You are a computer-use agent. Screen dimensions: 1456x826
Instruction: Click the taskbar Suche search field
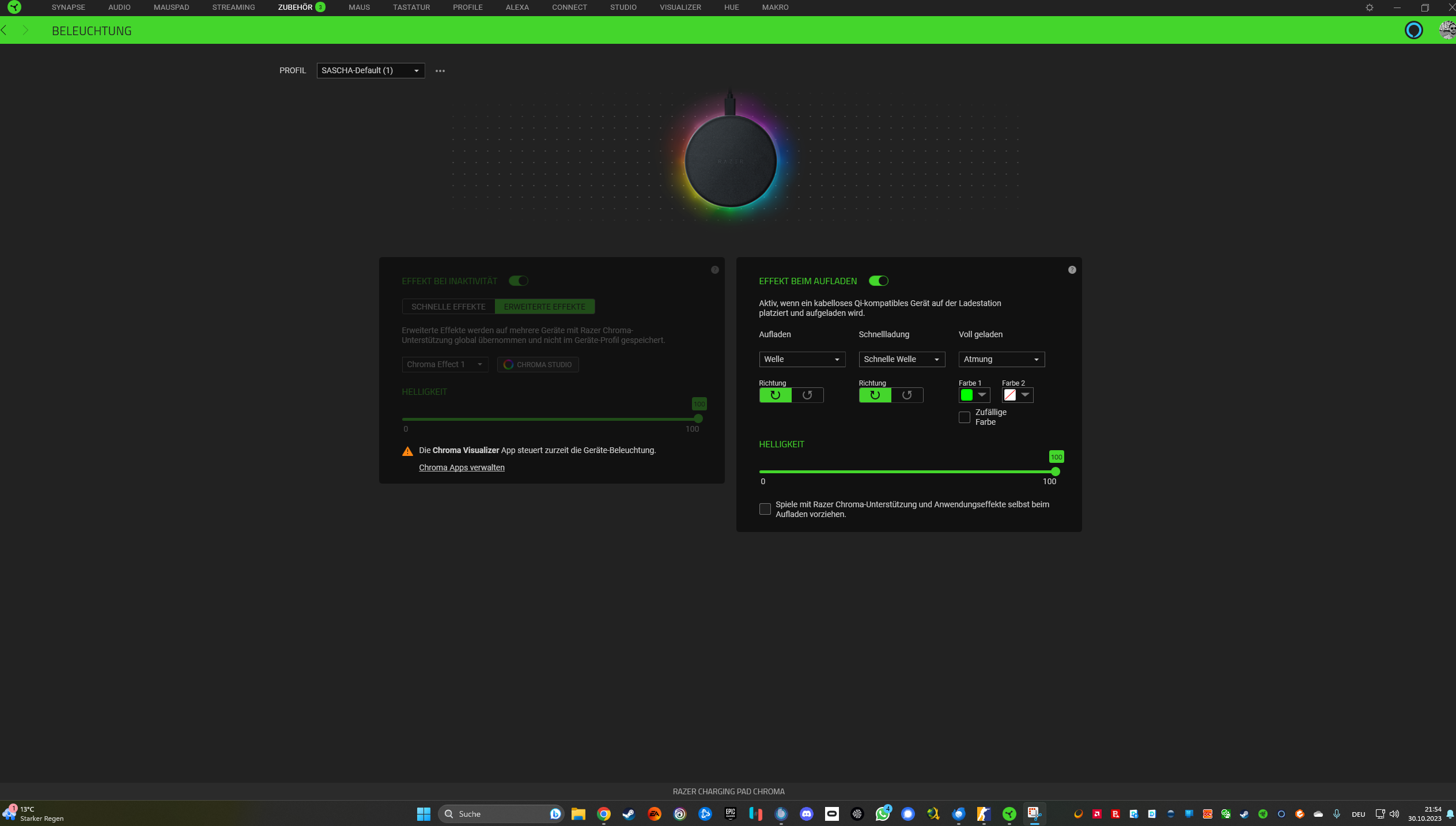coord(500,814)
